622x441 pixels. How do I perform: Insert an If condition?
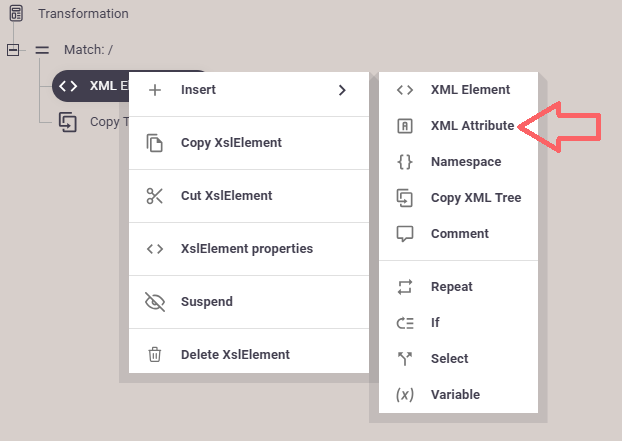(435, 323)
